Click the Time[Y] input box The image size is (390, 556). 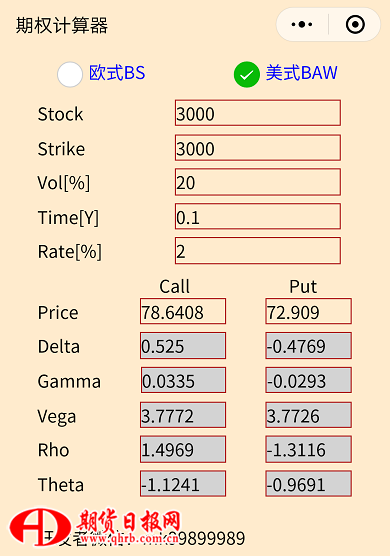pyautogui.click(x=258, y=216)
